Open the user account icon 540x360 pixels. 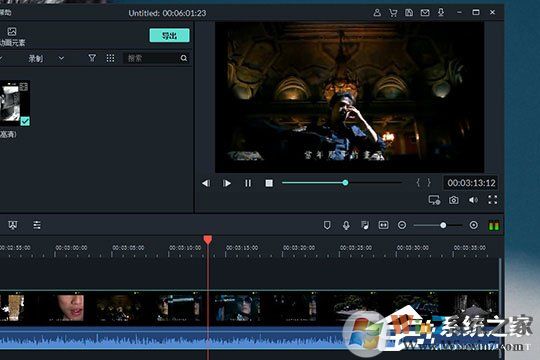377,13
